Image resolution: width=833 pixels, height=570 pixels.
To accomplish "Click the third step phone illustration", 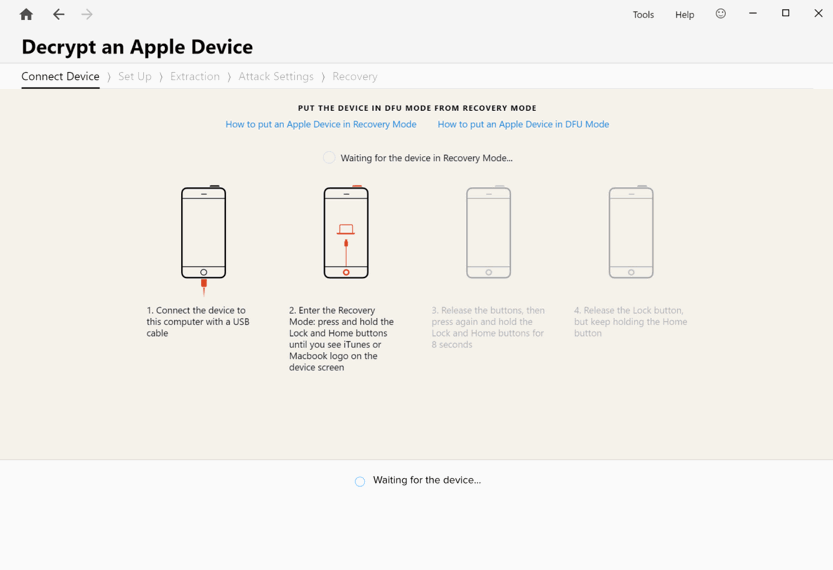I will coord(488,232).
